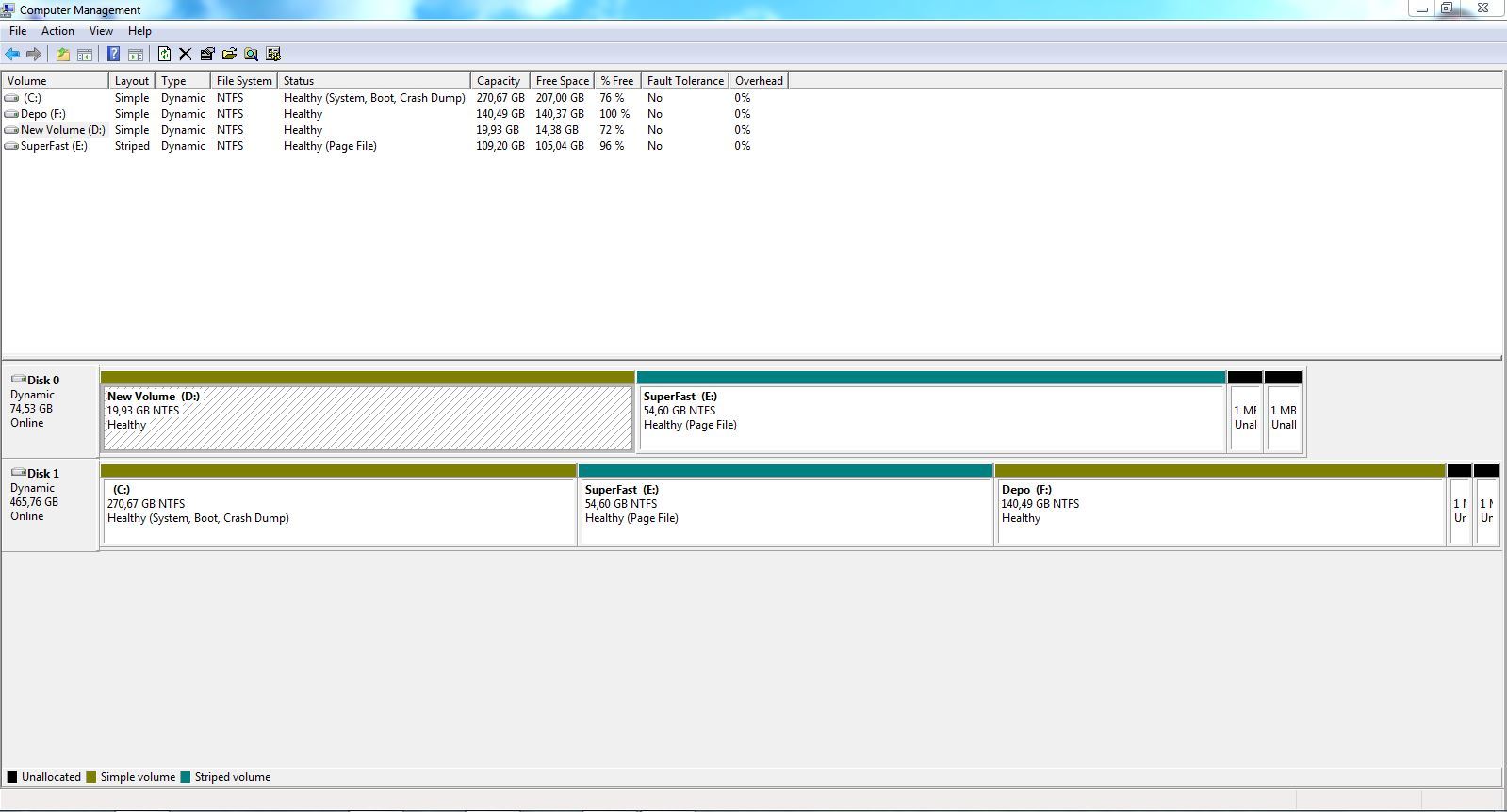
Task: Sort by the Overhead column header
Action: 759,81
